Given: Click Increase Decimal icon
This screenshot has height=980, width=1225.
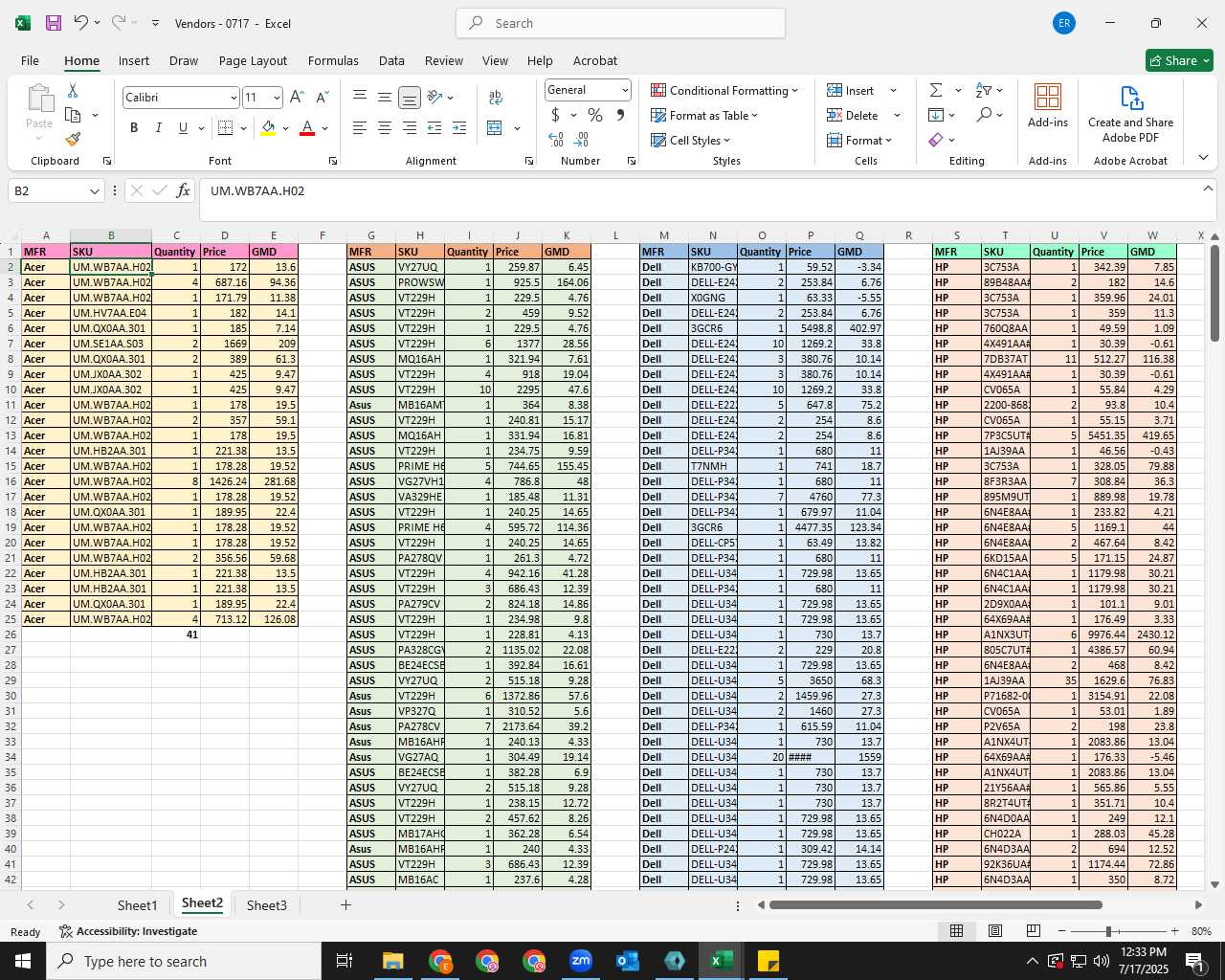Looking at the screenshot, I should 556,140.
